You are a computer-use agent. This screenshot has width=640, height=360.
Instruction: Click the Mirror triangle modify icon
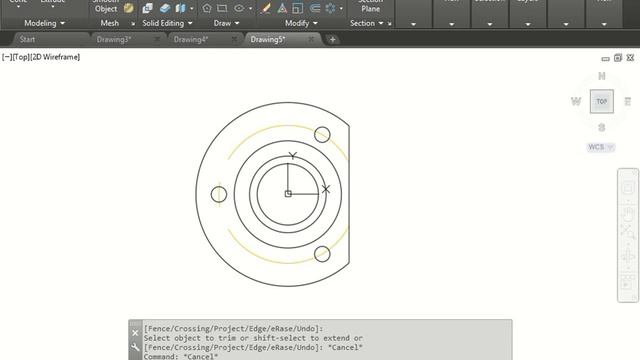[282, 8]
